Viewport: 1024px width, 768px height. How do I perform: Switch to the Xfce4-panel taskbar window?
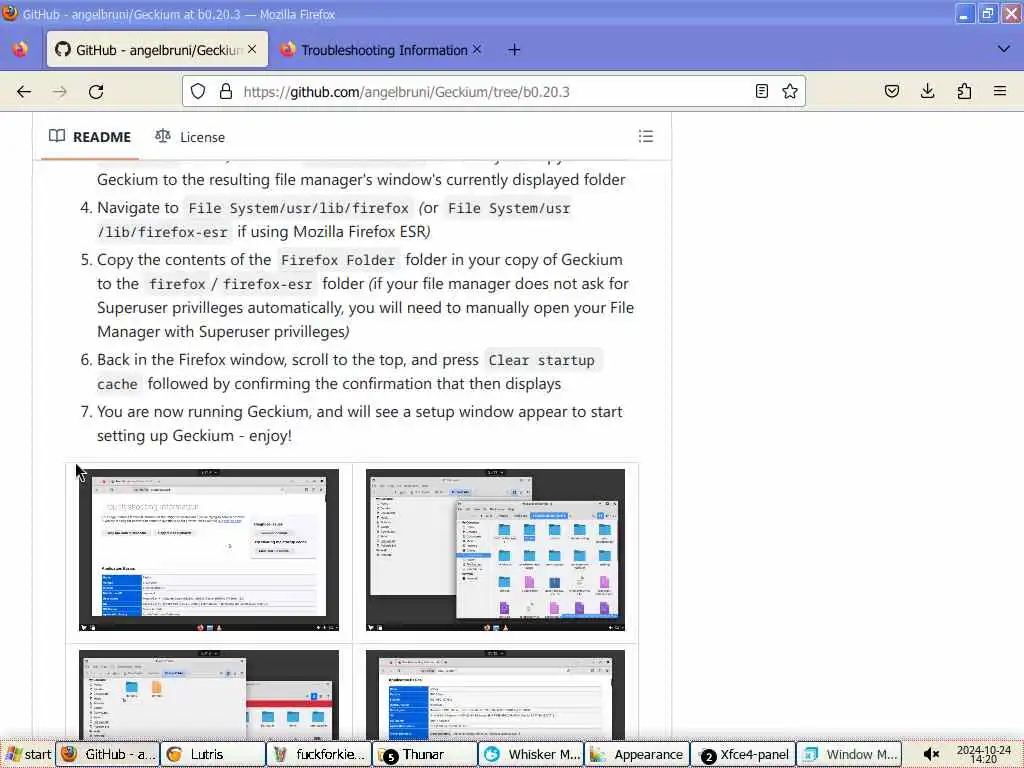tap(743, 754)
